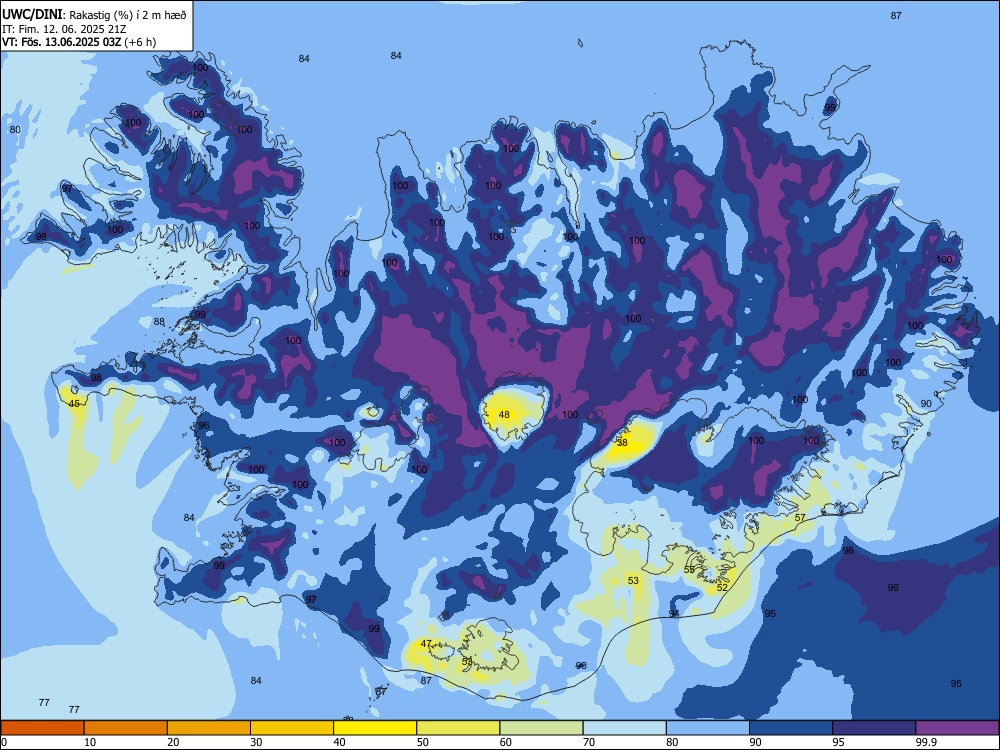Screen dimensions: 1000x750
Task: Click the '99.9' legend tick label
Action: coord(926,742)
